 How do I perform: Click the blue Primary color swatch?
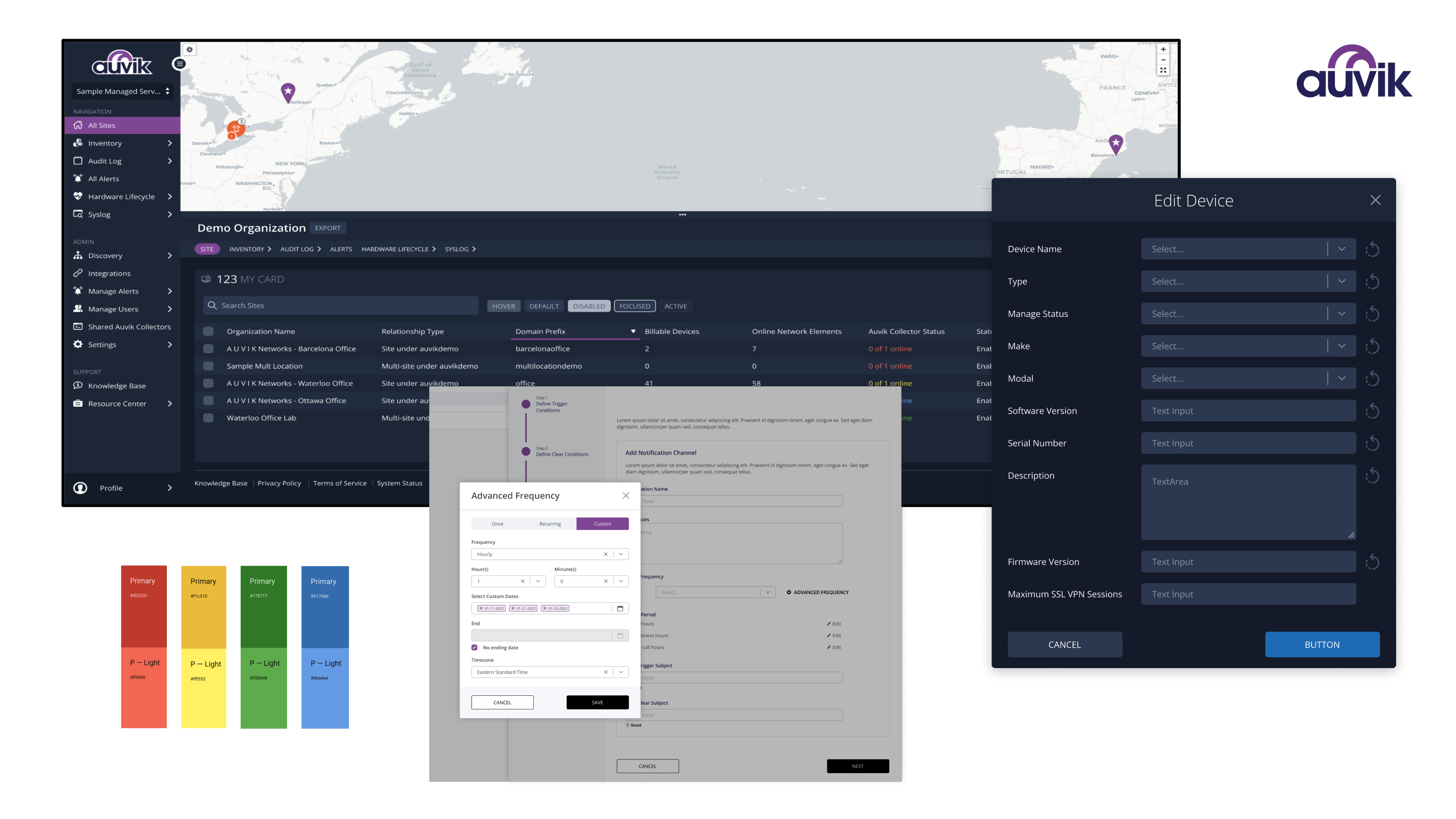coord(325,607)
